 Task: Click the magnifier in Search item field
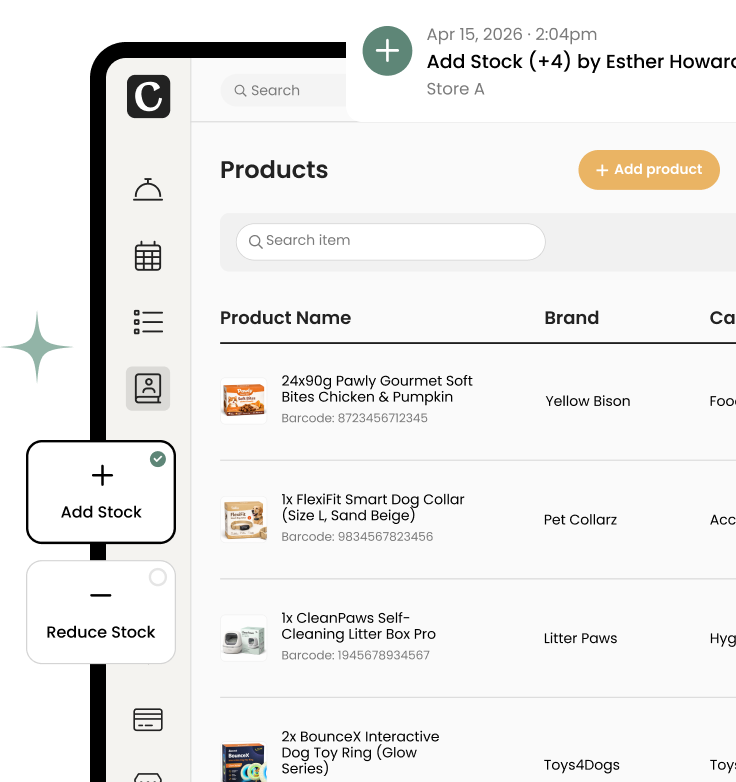pyautogui.click(x=255, y=241)
